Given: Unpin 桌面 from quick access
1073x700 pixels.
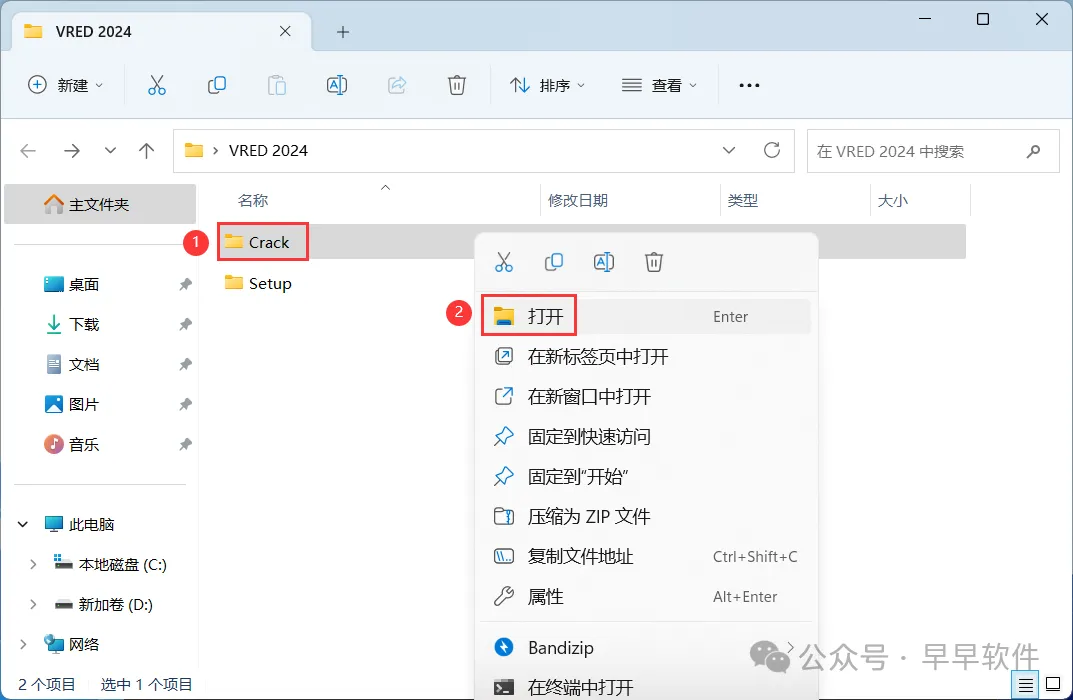Looking at the screenshot, I should pyautogui.click(x=185, y=284).
